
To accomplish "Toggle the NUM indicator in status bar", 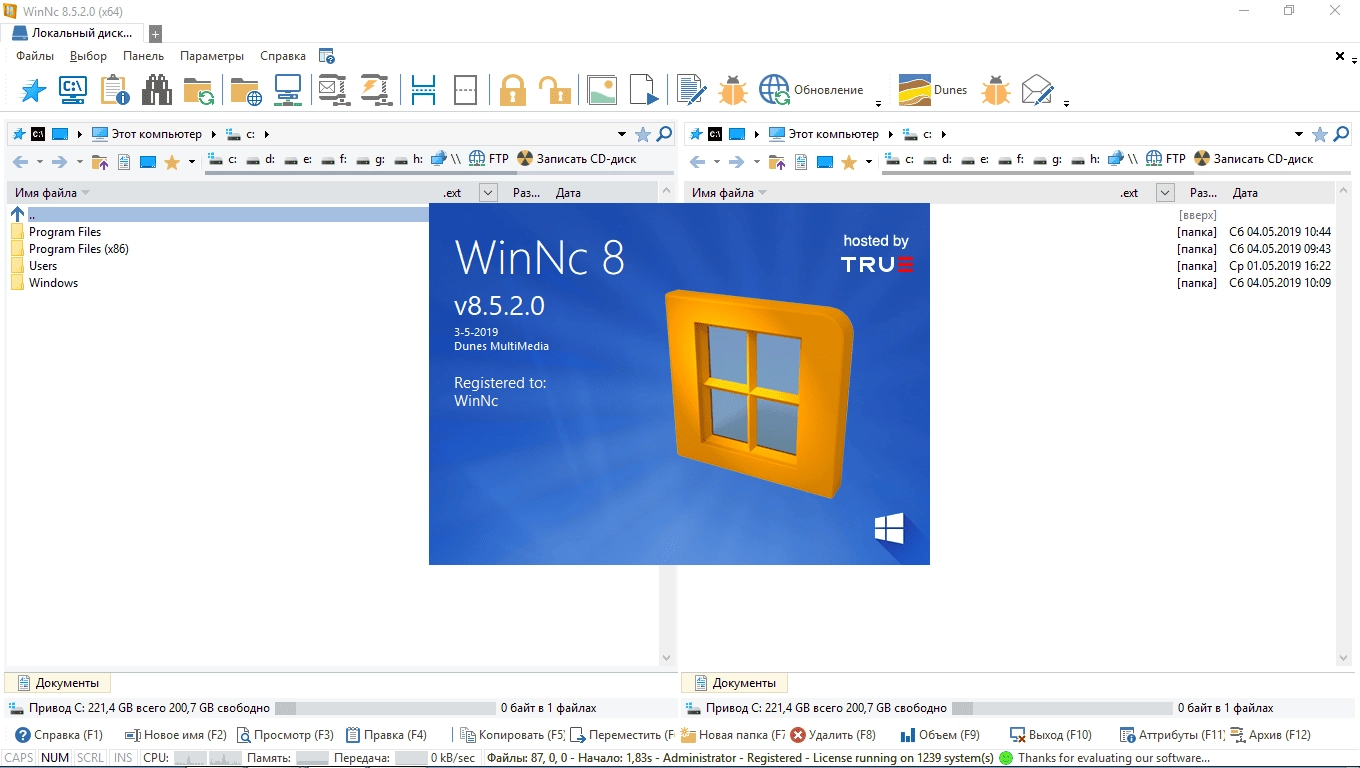I will 55,758.
